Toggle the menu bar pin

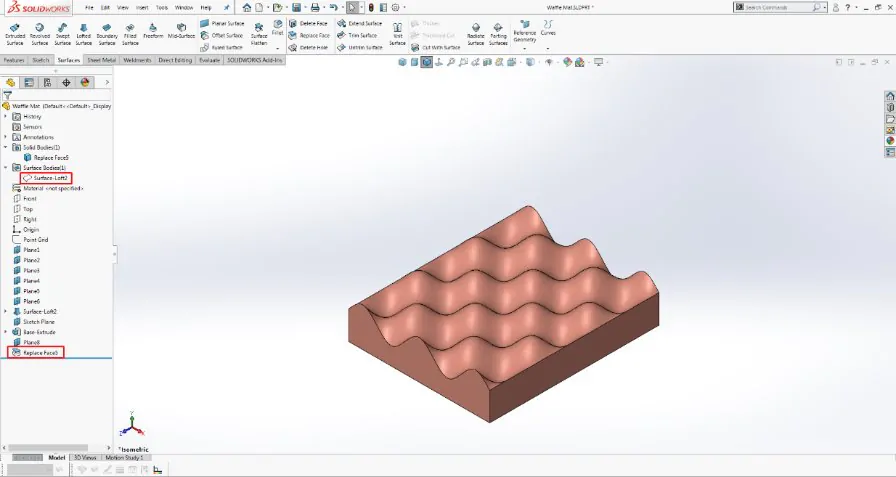(x=226, y=7)
